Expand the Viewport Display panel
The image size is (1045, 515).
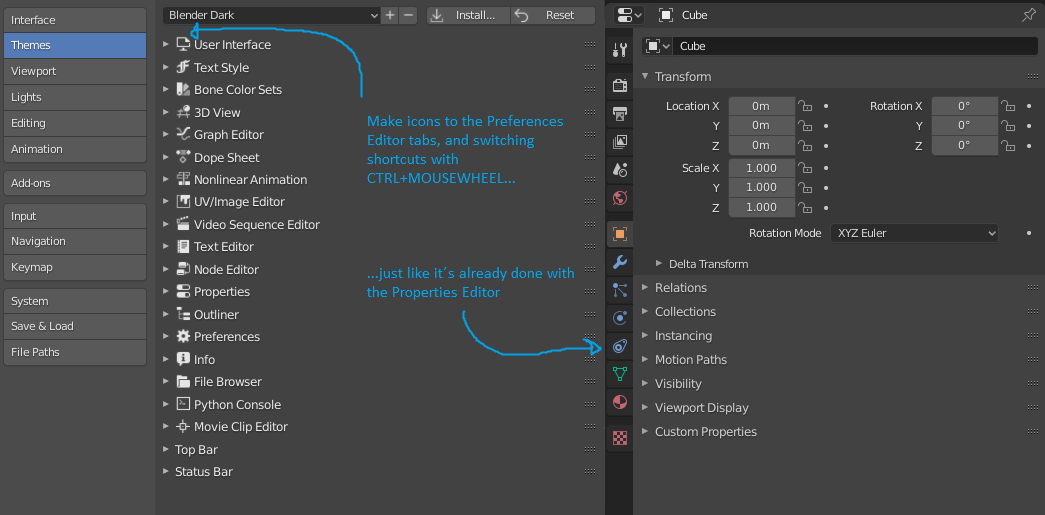645,407
